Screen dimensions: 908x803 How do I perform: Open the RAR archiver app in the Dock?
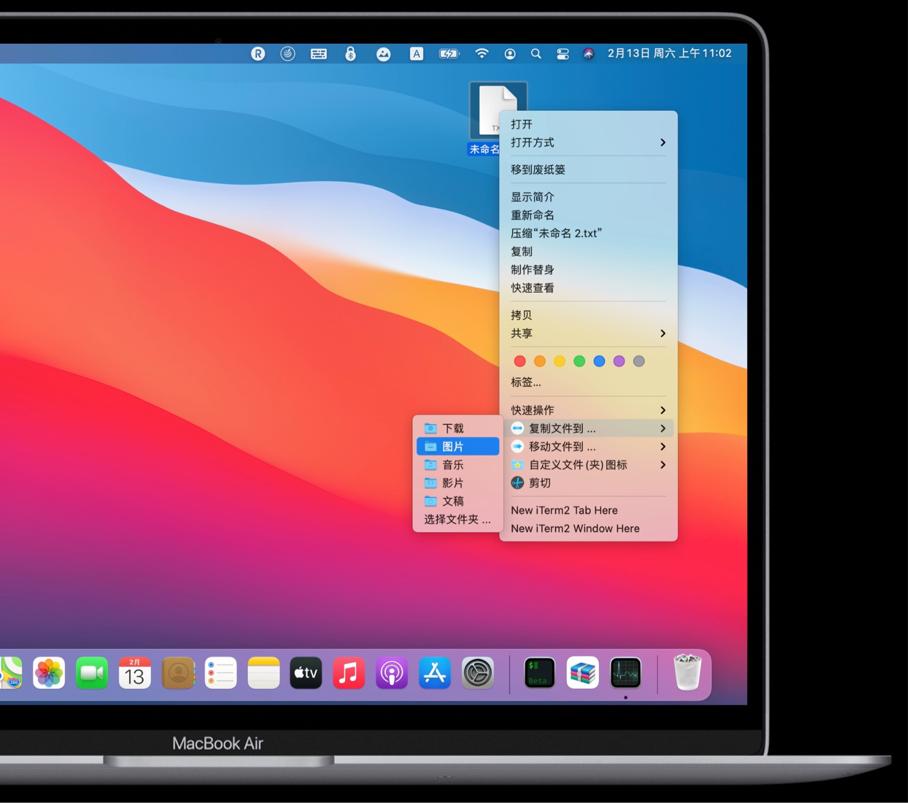pos(582,673)
